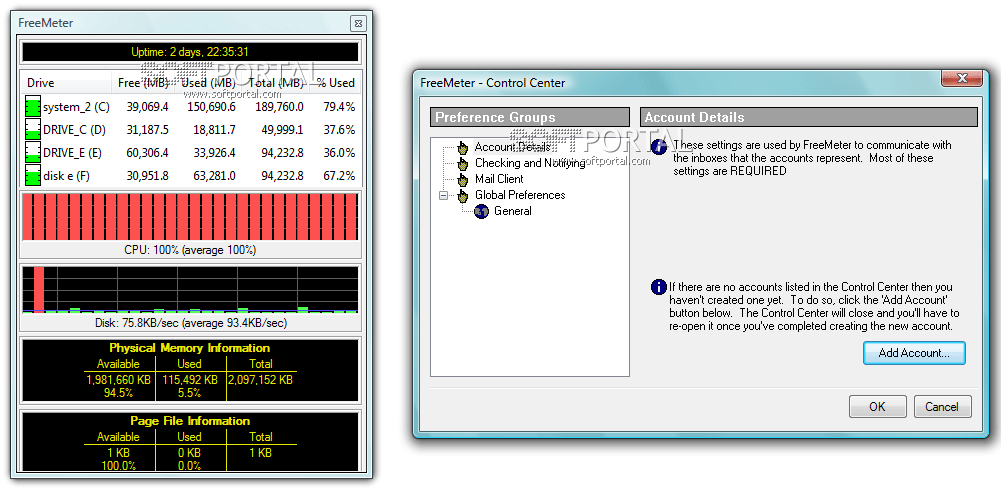The height and width of the screenshot is (494, 1001).
Task: Click the 36.0% used value
Action: click(339, 153)
